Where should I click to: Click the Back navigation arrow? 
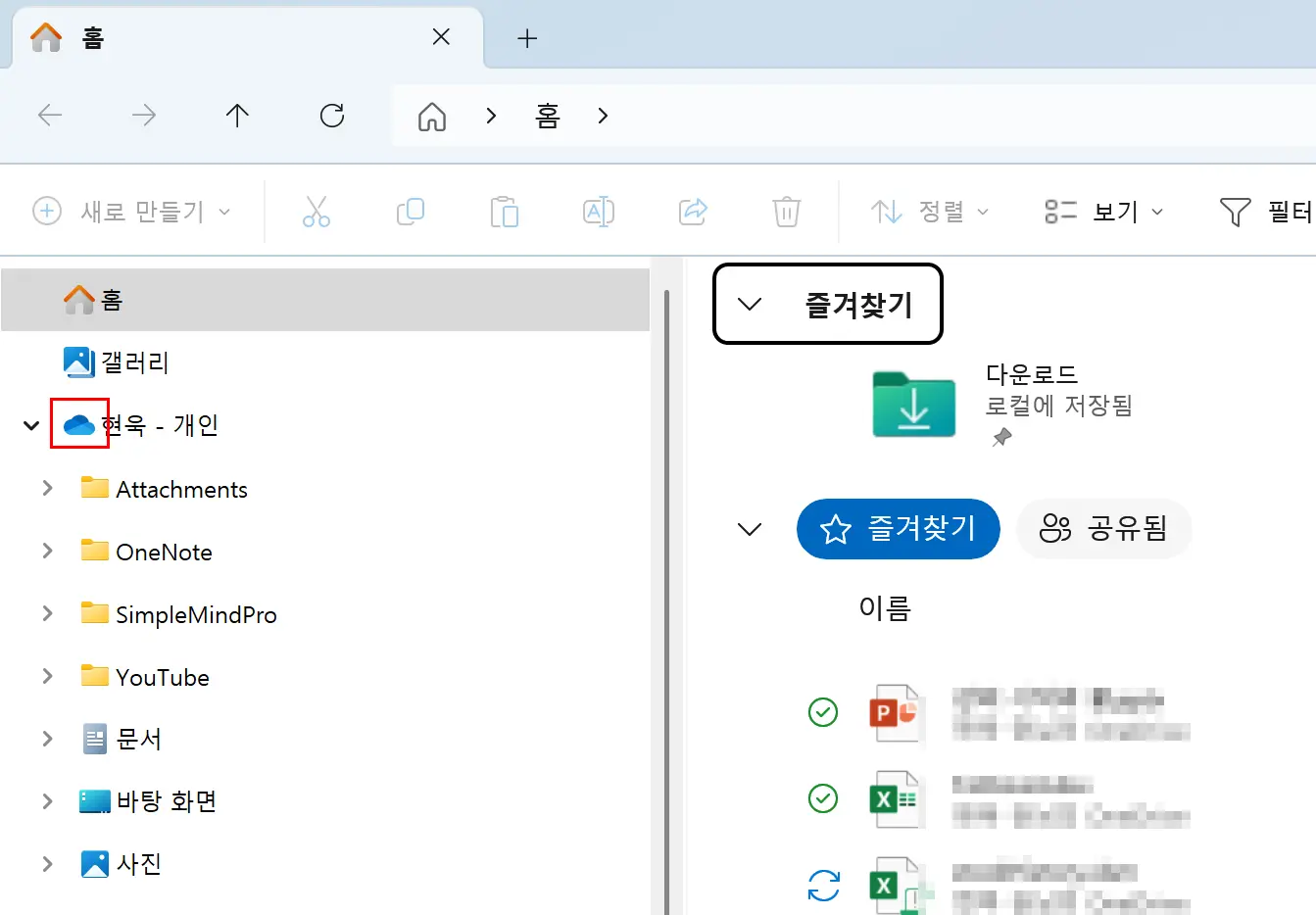(x=50, y=116)
